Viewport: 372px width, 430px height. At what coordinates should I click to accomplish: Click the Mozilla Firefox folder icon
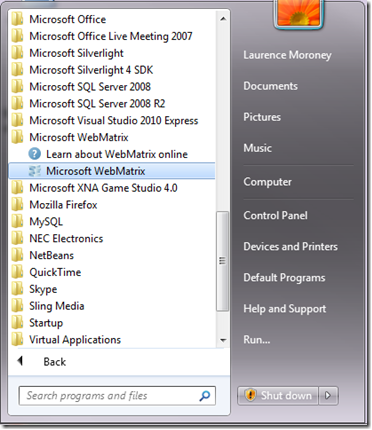17,205
